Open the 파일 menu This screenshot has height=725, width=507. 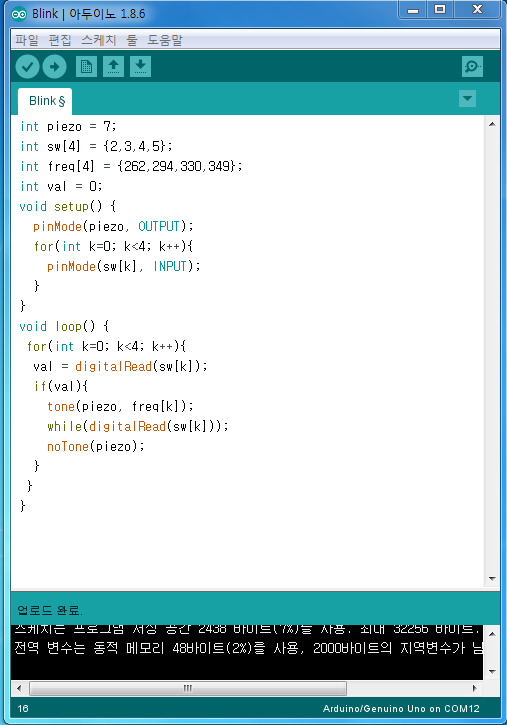pyautogui.click(x=26, y=40)
